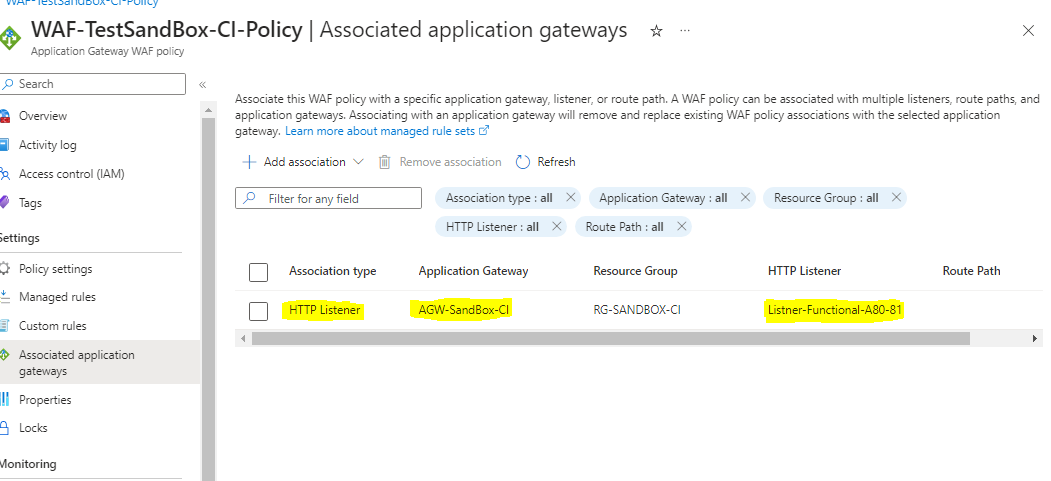Screen dimensions: 1051x481
Task: Click the Policy settings gear icon
Action: (5, 269)
